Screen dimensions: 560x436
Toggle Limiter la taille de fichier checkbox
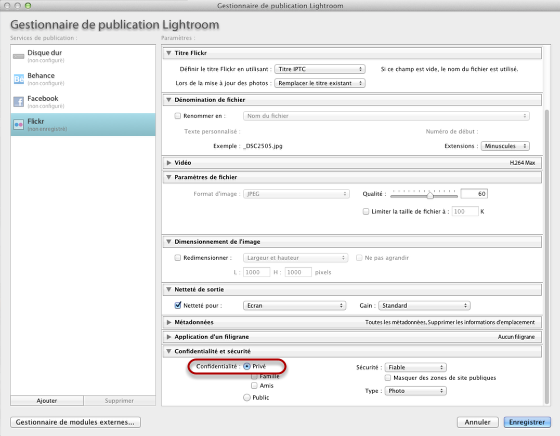point(366,211)
